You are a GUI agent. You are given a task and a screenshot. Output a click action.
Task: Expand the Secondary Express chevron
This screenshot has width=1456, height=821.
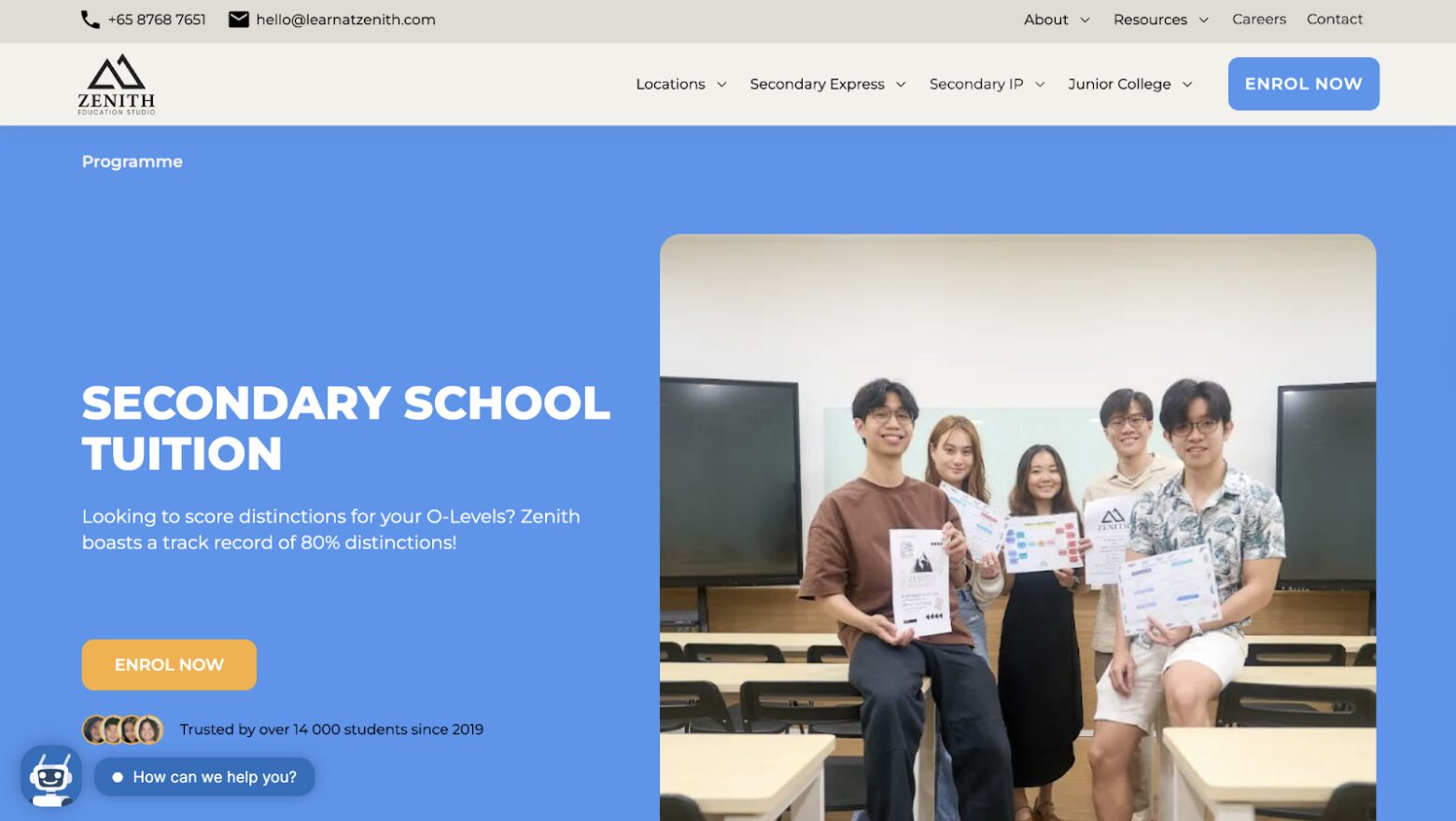click(901, 85)
